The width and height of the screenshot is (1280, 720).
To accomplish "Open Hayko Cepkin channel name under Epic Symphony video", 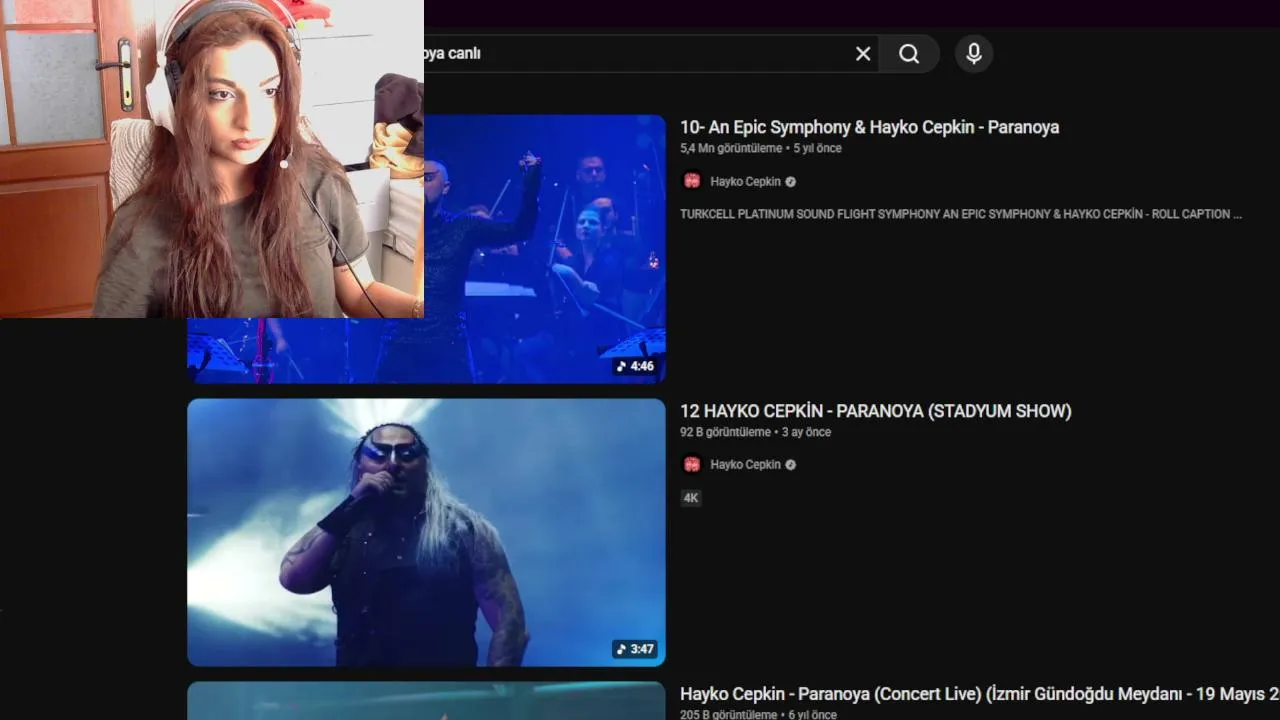I will pos(745,181).
